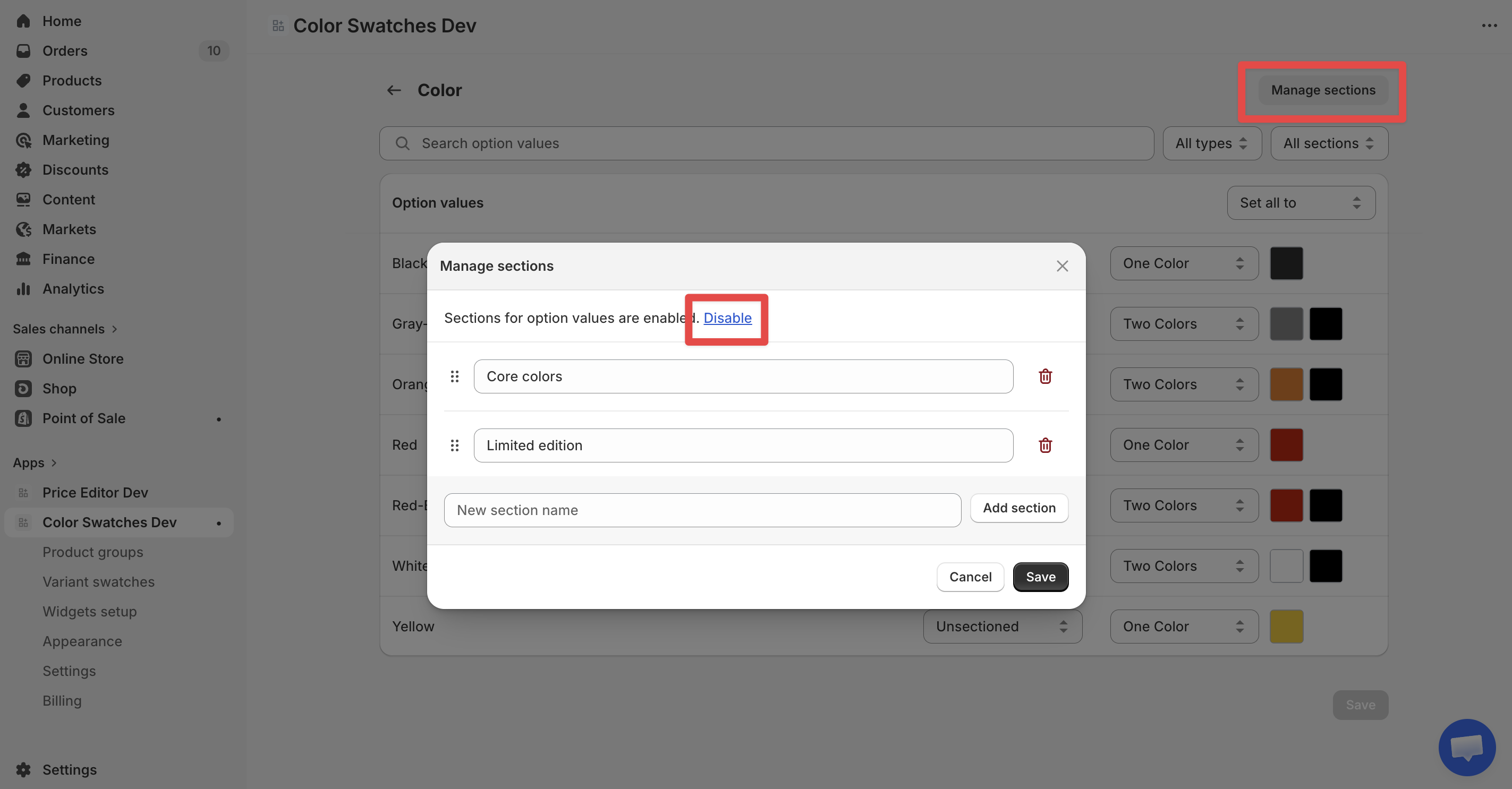Go to Variant swatches page
The image size is (1512, 789).
[98, 582]
